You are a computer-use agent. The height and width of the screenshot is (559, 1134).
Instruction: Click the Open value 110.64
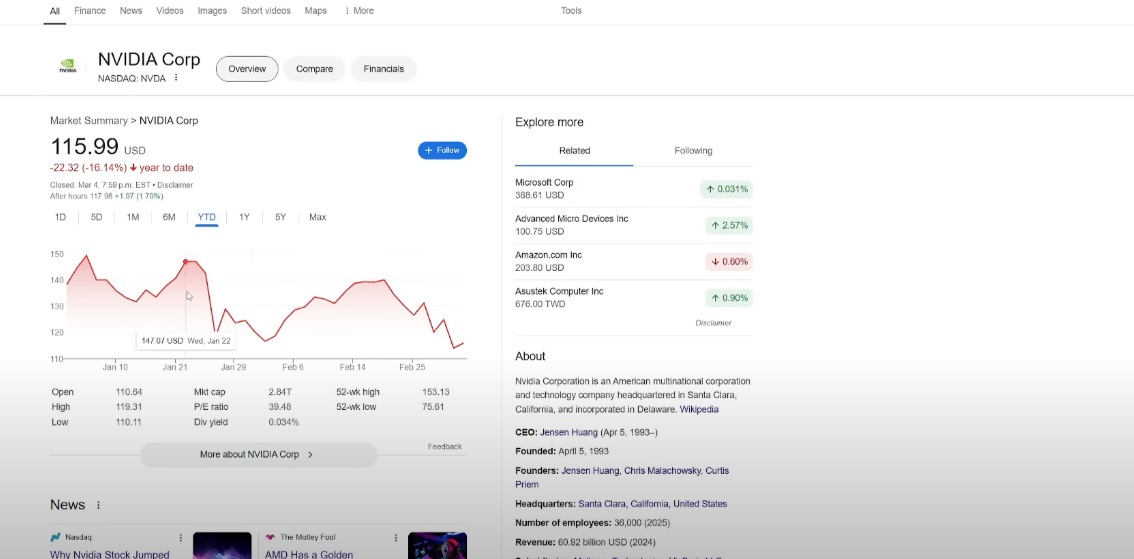[x=129, y=392]
